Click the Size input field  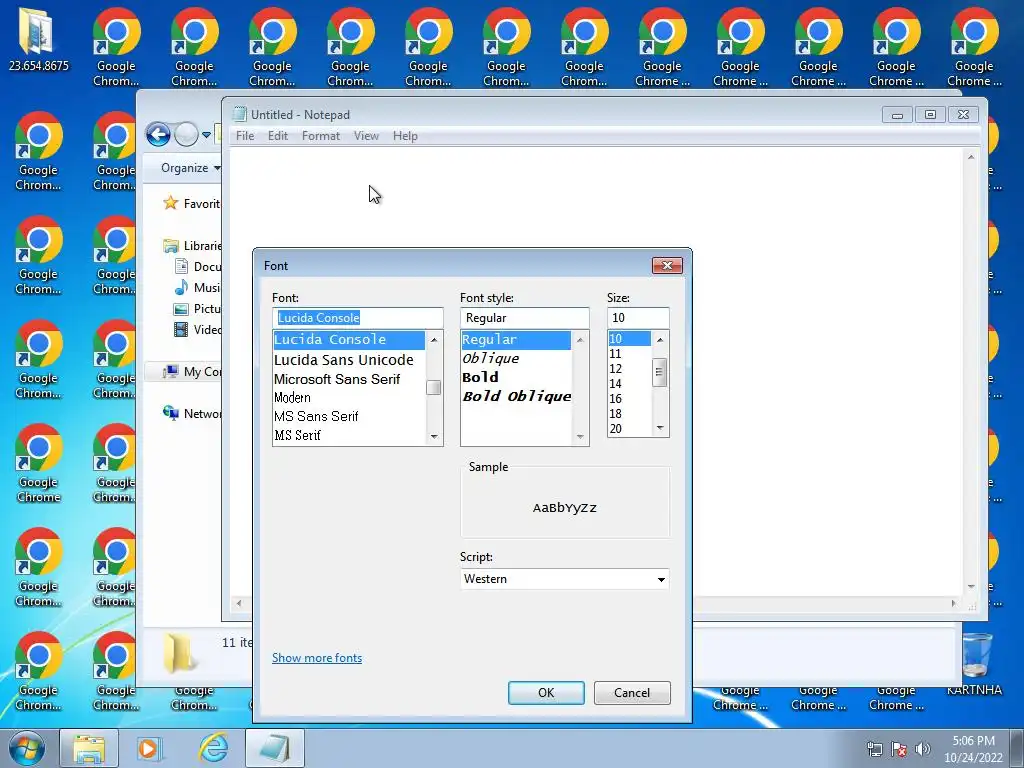point(638,318)
